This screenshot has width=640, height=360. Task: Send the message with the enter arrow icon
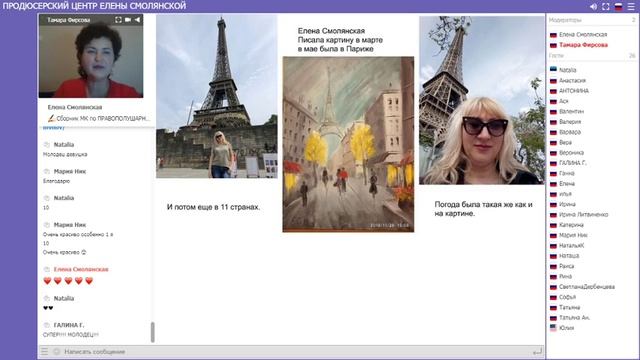click(538, 351)
